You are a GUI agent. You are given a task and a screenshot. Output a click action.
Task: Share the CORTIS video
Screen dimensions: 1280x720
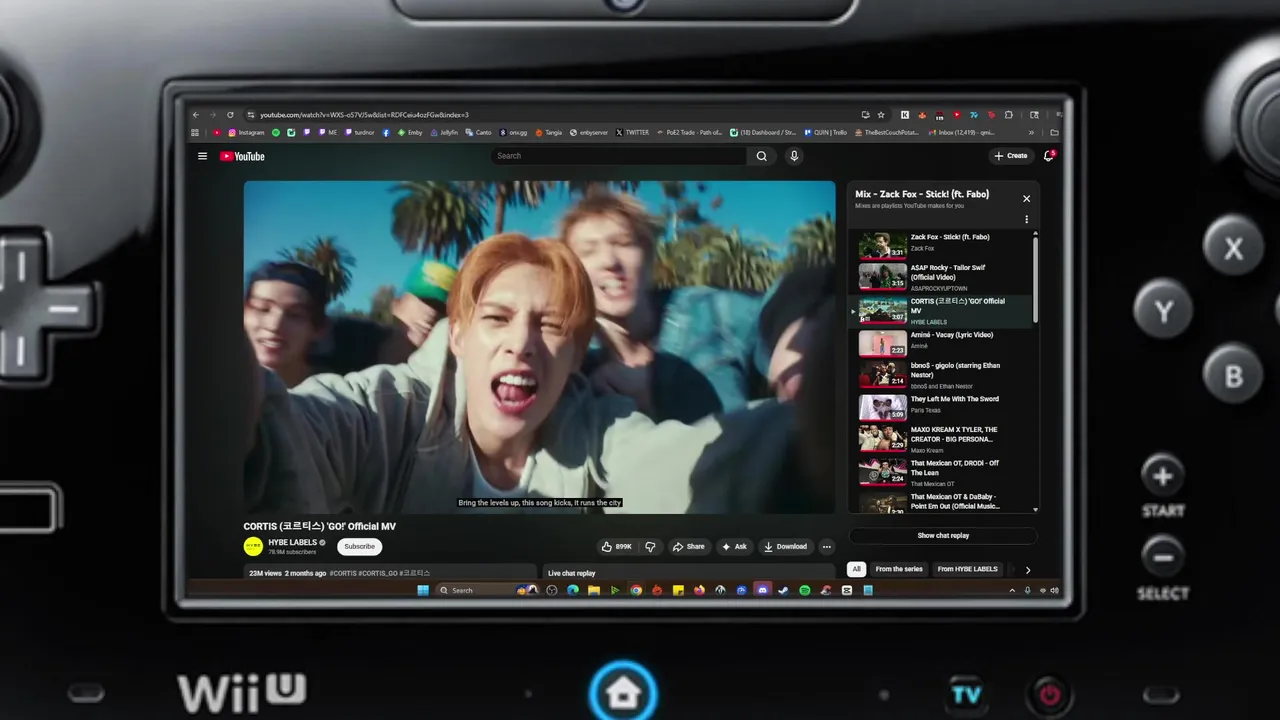(688, 547)
